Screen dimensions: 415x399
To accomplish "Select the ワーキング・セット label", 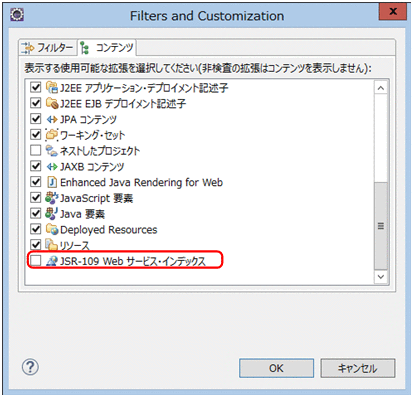I will point(92,135).
